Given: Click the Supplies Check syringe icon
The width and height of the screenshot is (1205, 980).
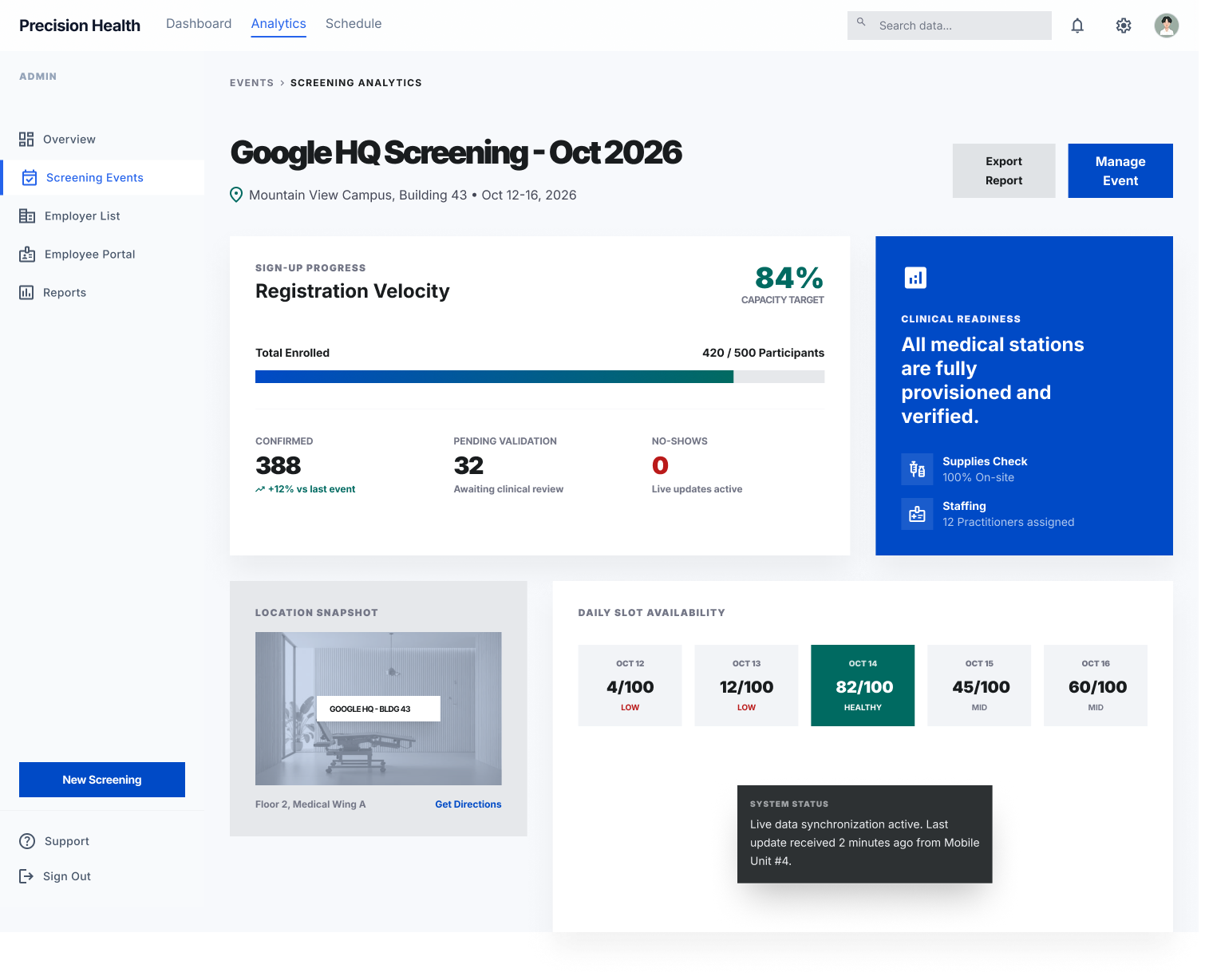Looking at the screenshot, I should point(917,469).
